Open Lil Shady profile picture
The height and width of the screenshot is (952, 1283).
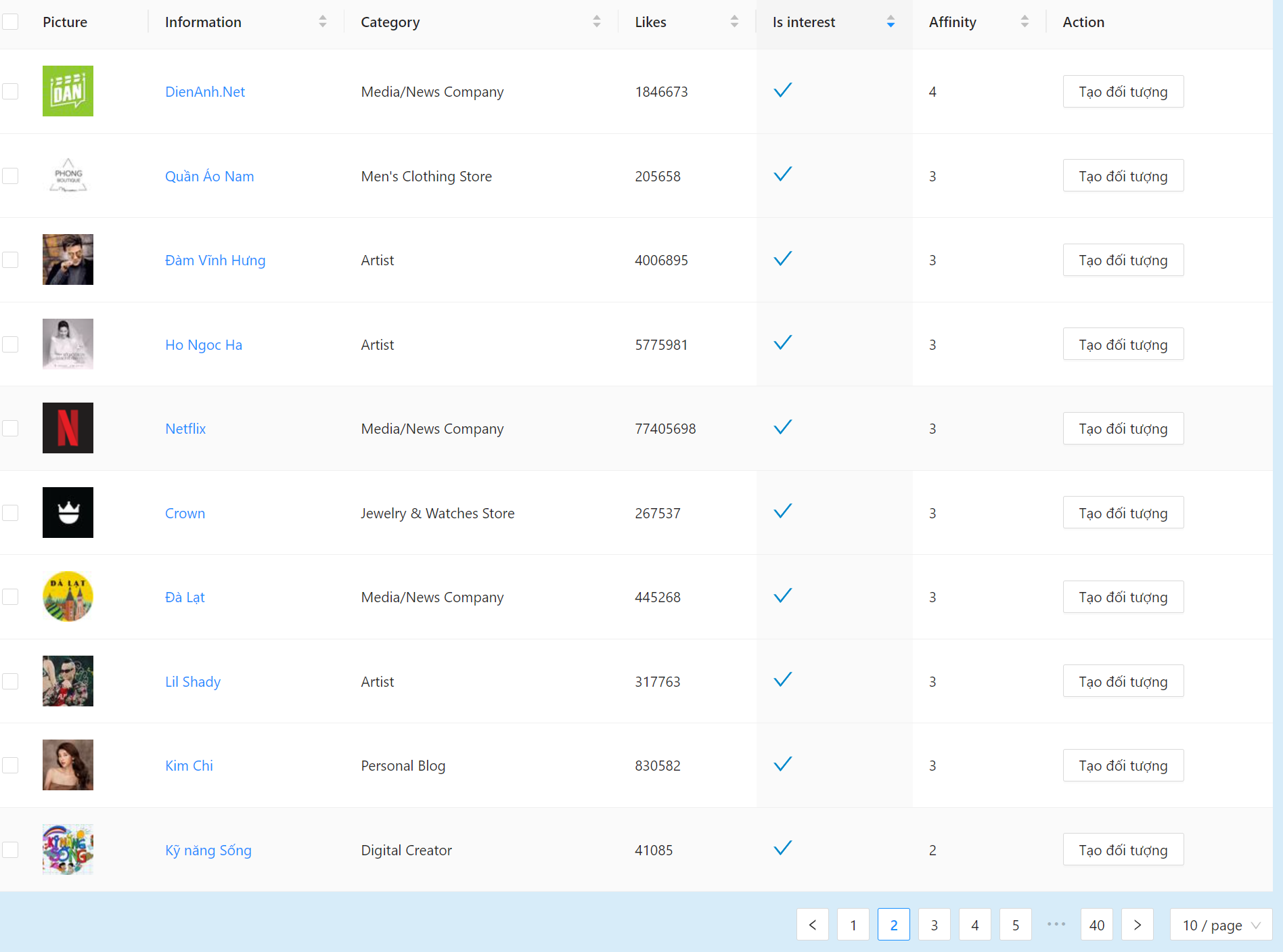pos(68,681)
